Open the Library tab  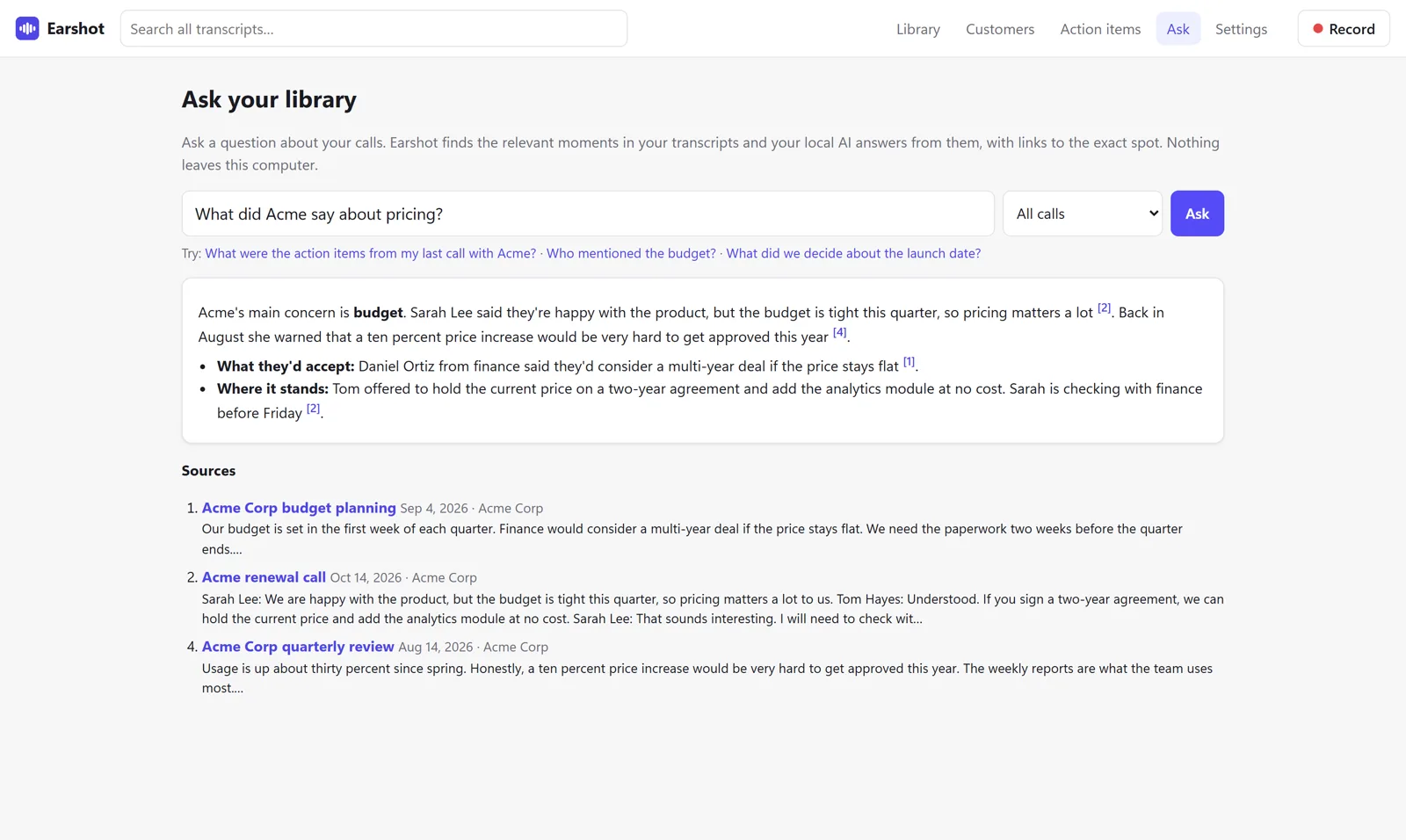coord(917,29)
